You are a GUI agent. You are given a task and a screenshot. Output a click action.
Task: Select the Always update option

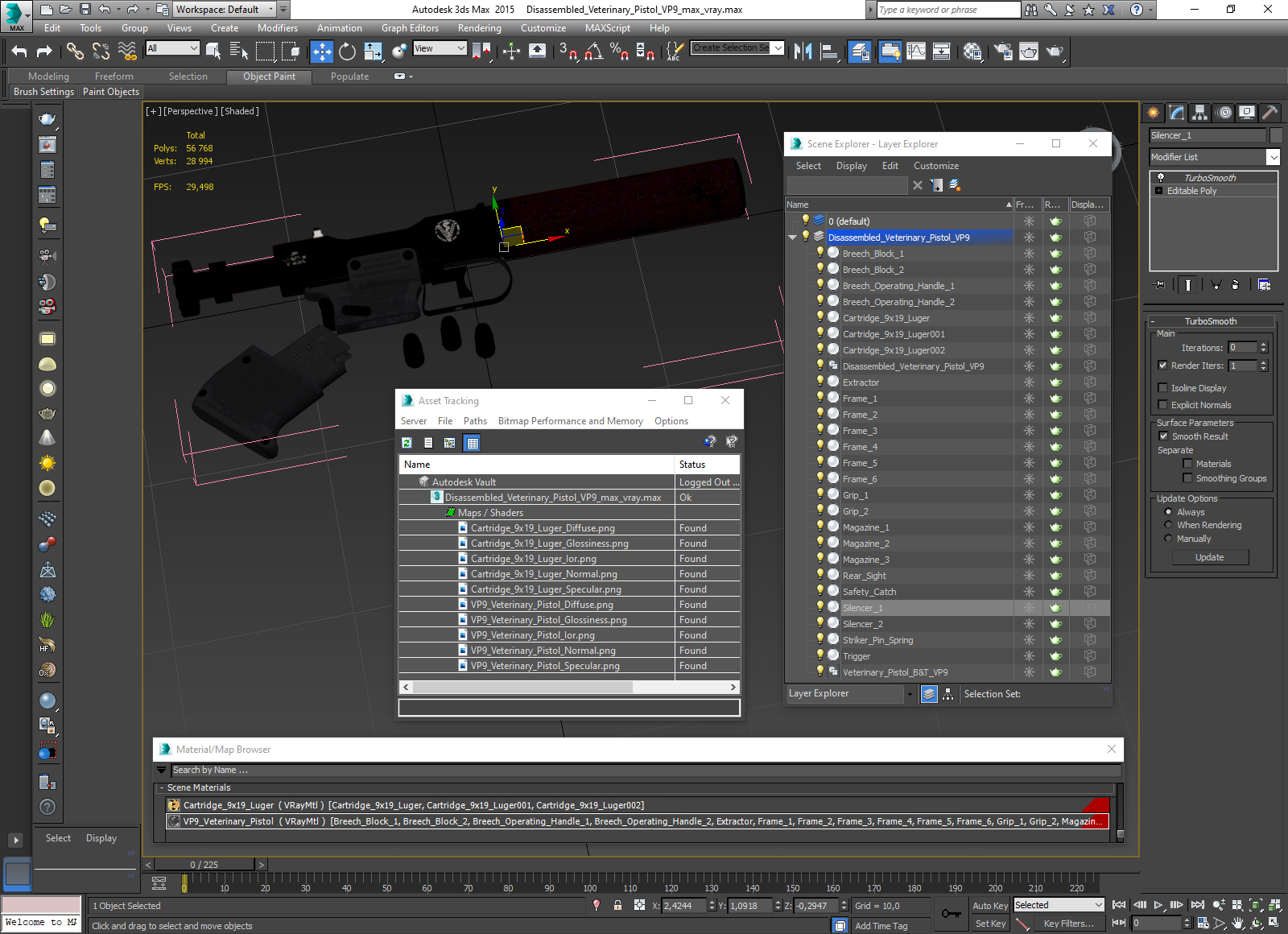(1168, 512)
